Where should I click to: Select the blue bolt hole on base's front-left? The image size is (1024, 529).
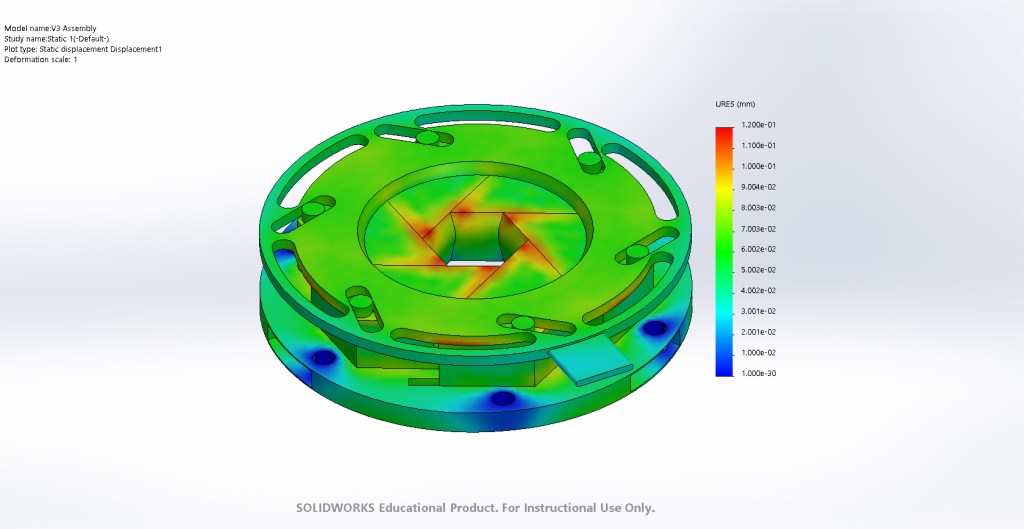[x=324, y=357]
